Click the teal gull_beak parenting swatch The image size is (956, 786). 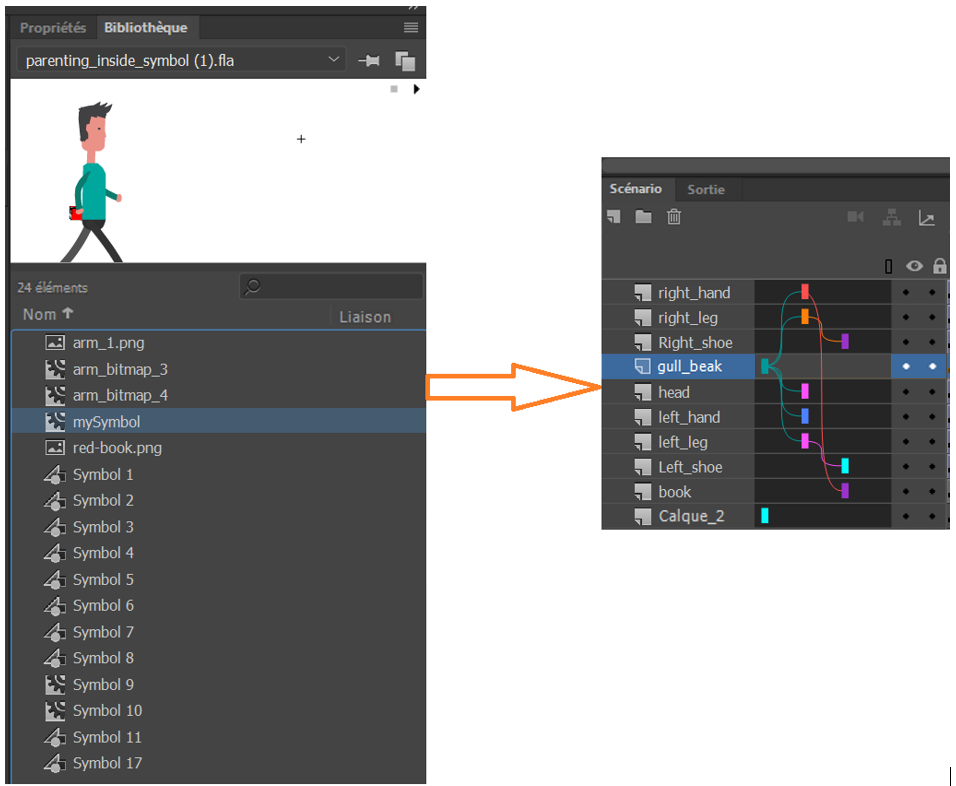[x=765, y=366]
